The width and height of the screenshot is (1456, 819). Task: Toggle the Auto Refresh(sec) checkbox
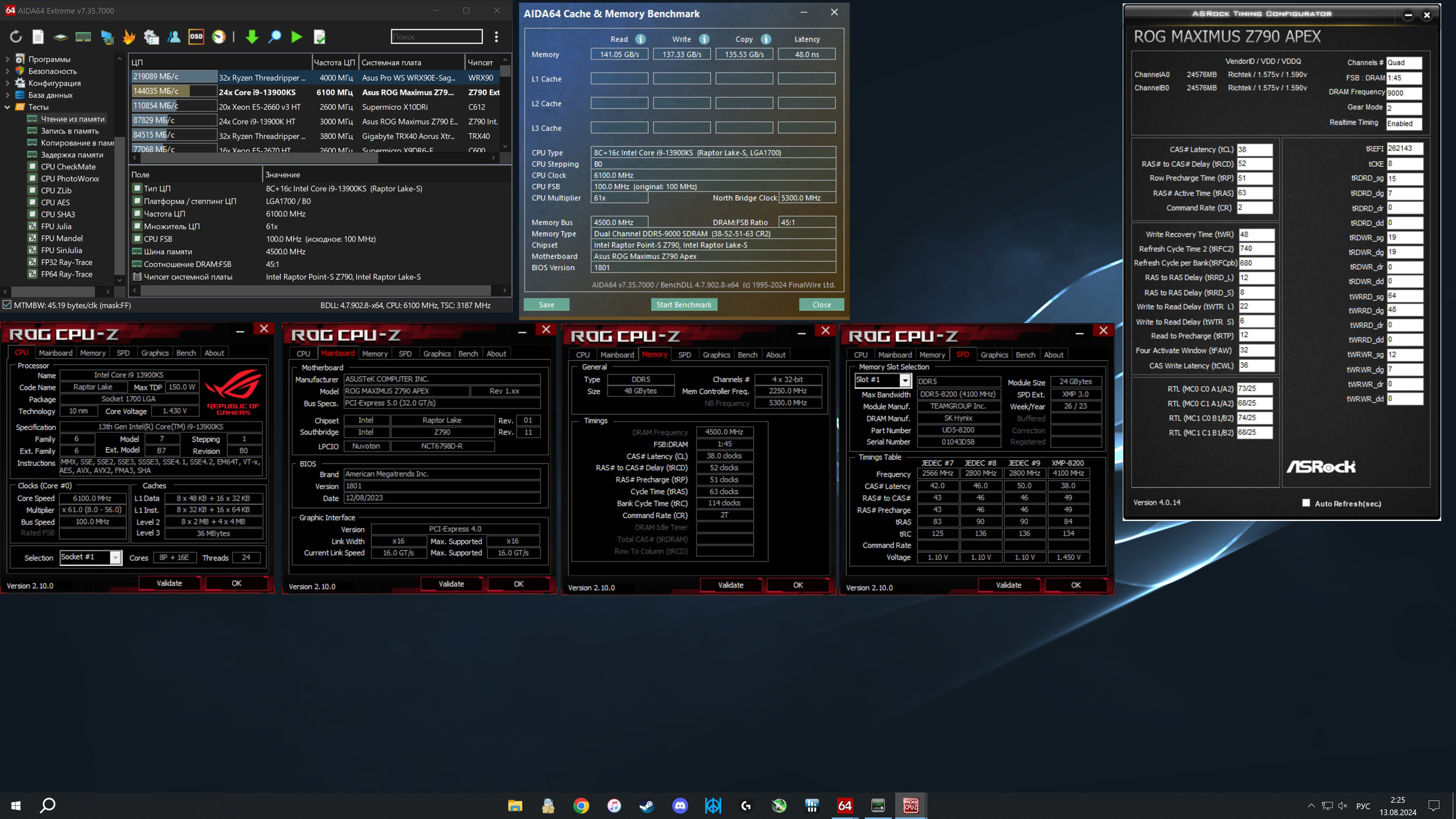tap(1306, 503)
